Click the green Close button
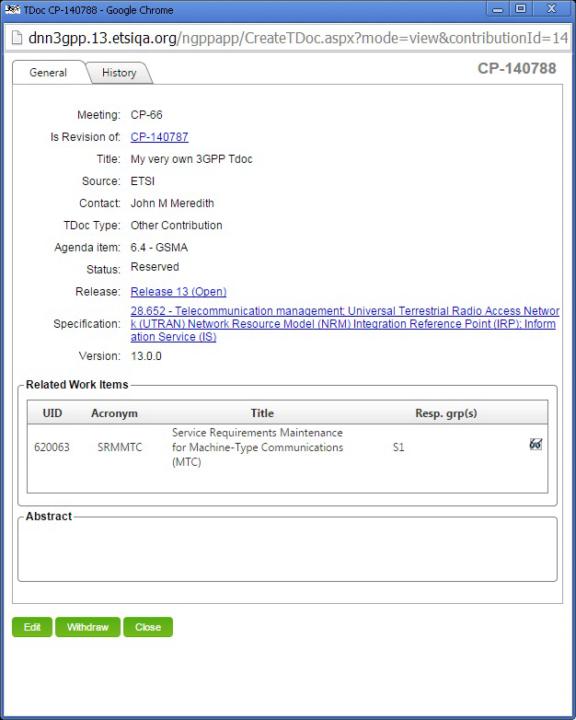Screen dimensions: 576x720 (x=148, y=627)
